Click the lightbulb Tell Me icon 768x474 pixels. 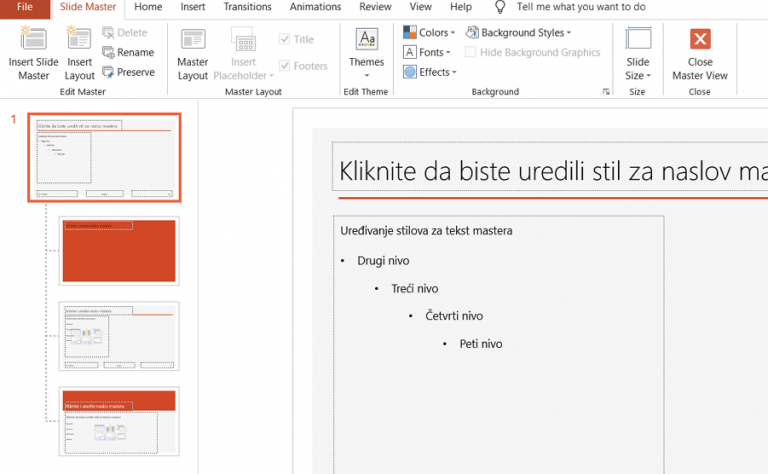(500, 7)
